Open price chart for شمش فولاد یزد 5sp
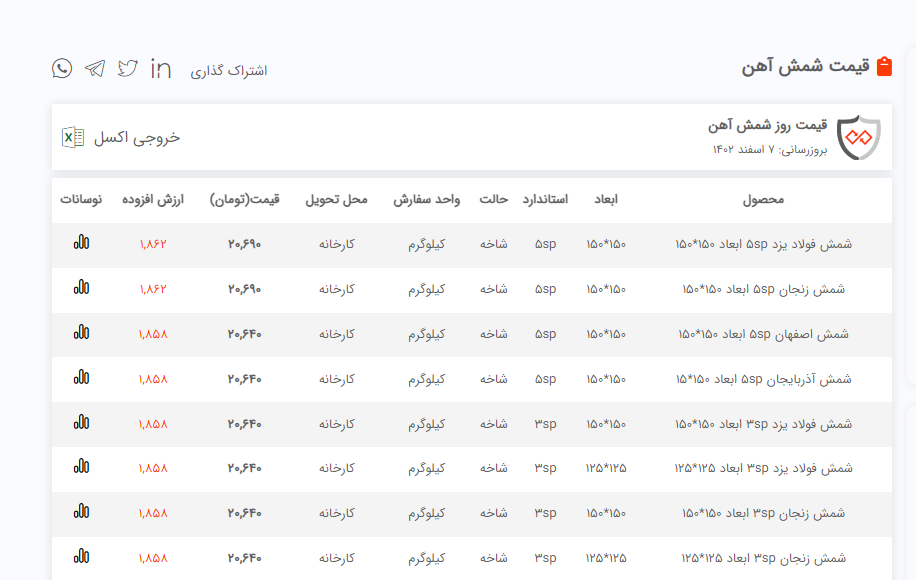Viewport: 916px width, 580px height. click(x=81, y=243)
